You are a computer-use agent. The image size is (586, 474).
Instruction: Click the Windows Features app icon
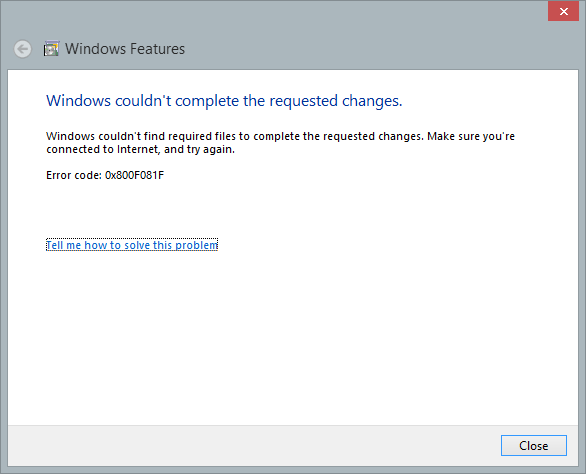point(51,49)
